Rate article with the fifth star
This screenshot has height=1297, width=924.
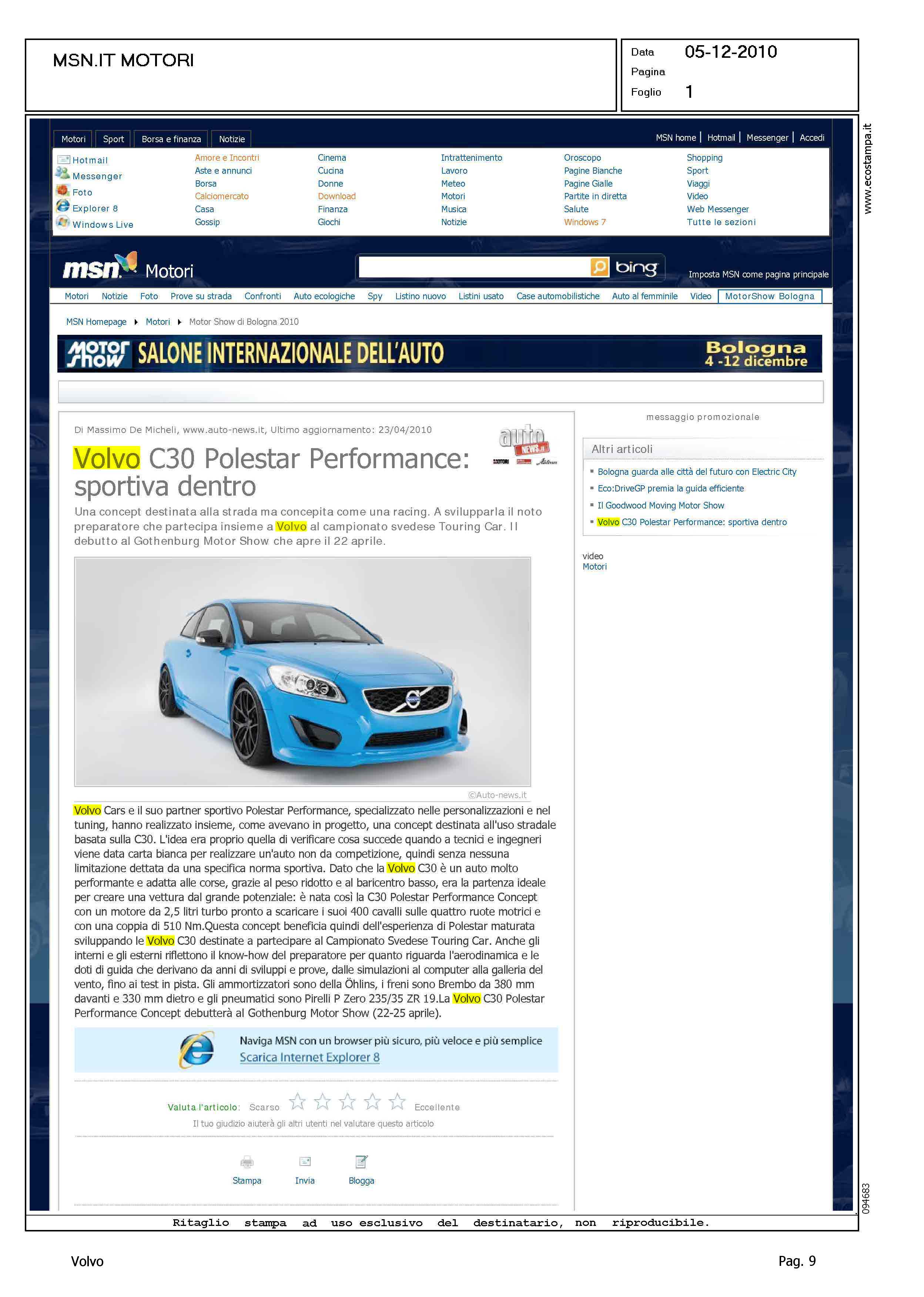click(397, 1102)
